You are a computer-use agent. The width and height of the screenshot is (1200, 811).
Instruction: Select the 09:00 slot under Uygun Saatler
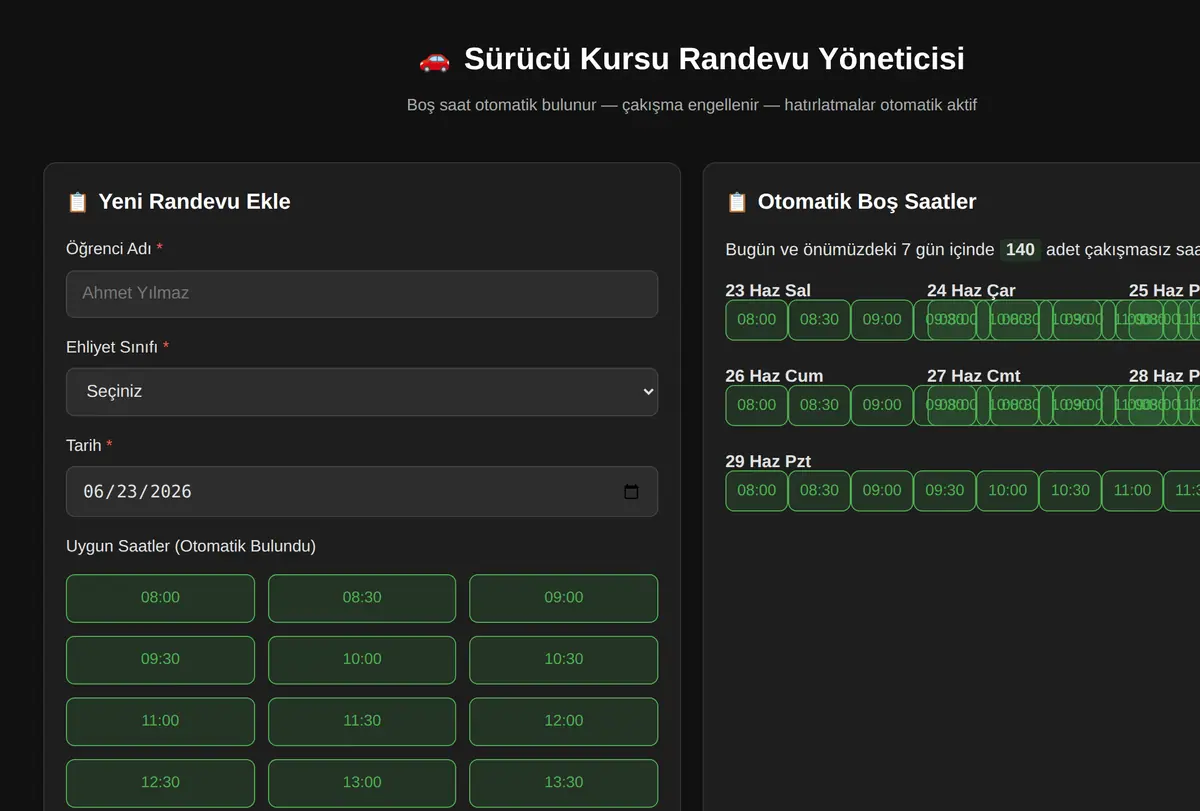564,598
